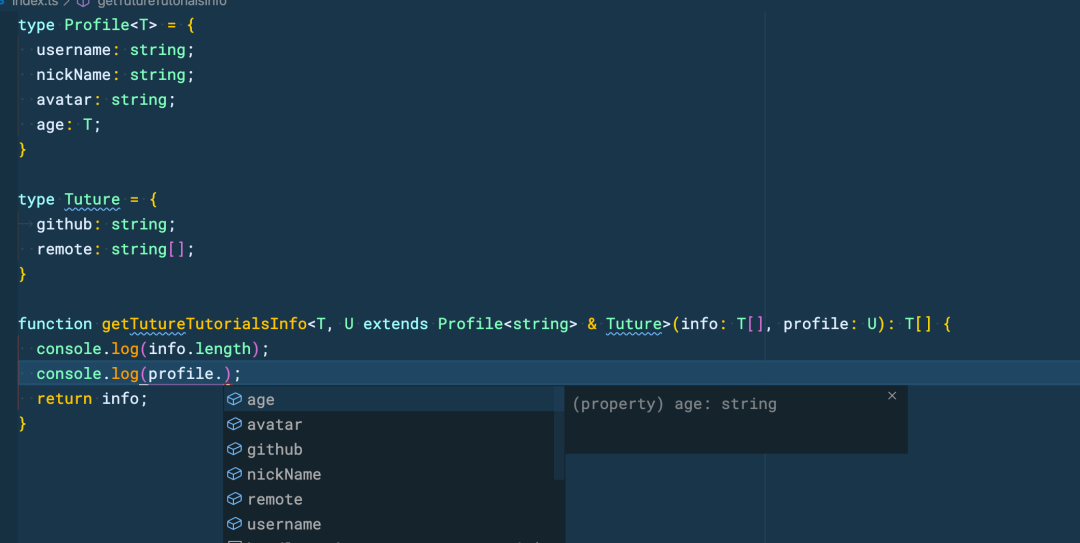Image resolution: width=1080 pixels, height=543 pixels.
Task: Click 'profile: U' parameter in function signature
Action: 829,324
